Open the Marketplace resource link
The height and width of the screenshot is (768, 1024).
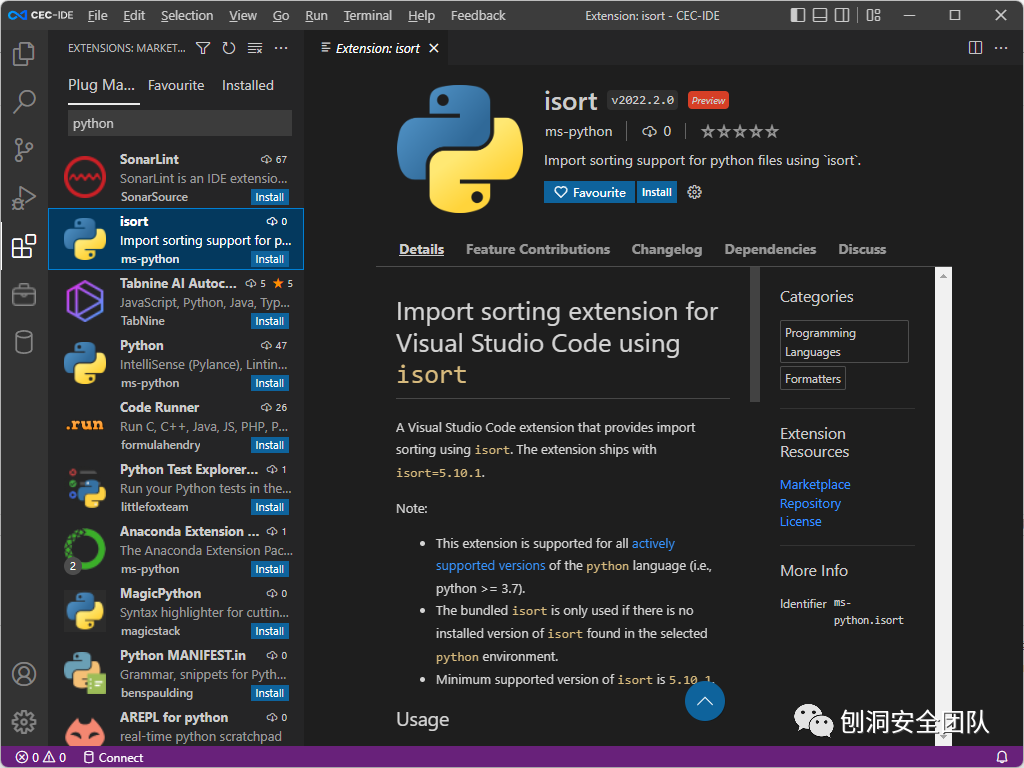click(815, 485)
